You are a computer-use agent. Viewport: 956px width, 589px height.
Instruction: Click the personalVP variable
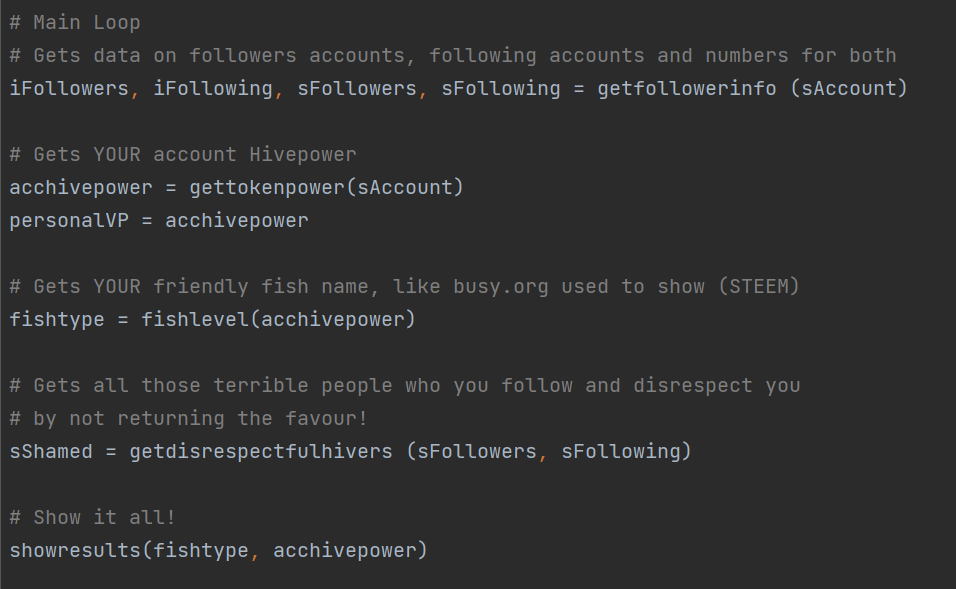[69, 220]
